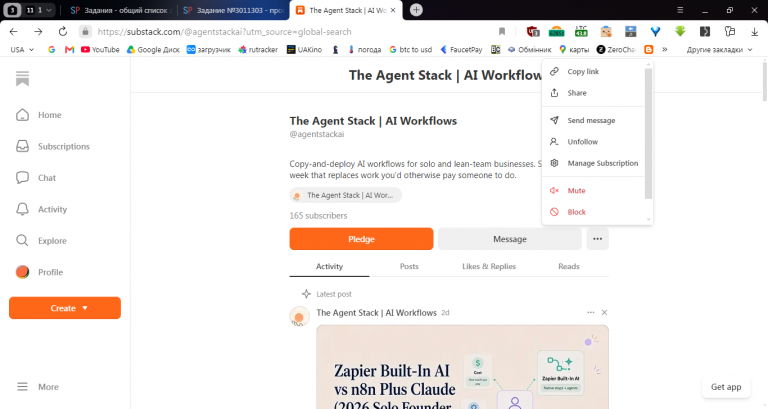The height and width of the screenshot is (409, 768).
Task: Click the orange Pledge button
Action: (x=361, y=239)
